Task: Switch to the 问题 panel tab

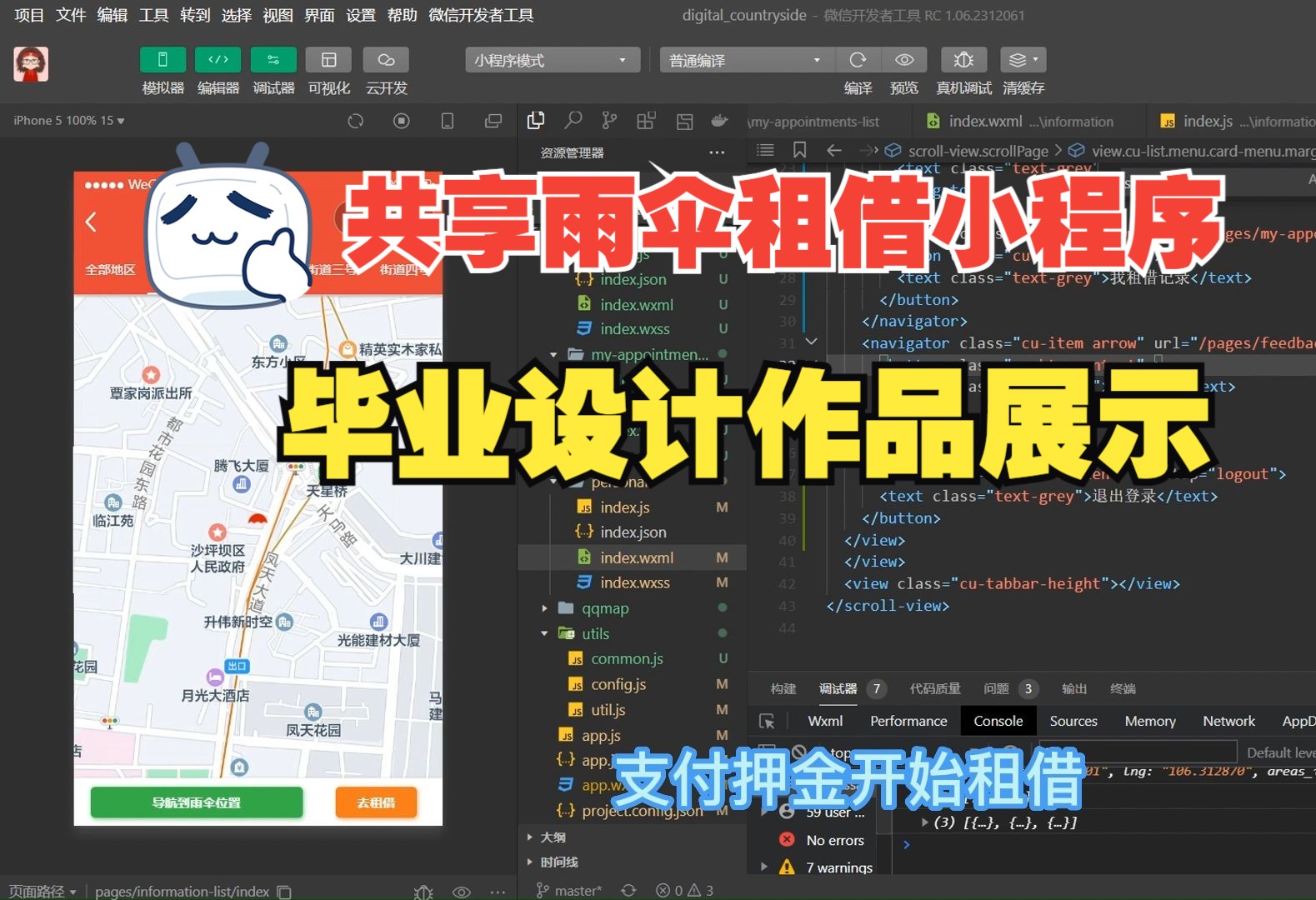Action: coord(1011,688)
